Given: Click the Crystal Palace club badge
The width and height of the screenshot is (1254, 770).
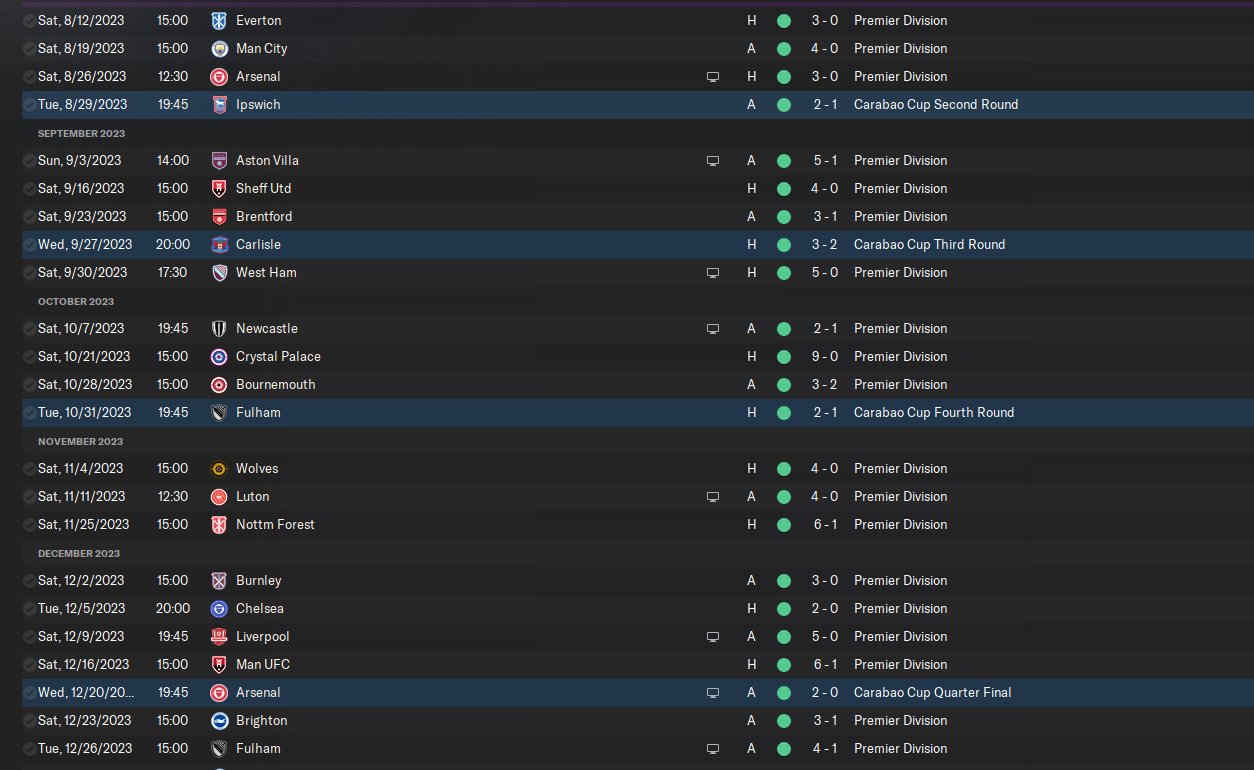Looking at the screenshot, I should tap(219, 356).
